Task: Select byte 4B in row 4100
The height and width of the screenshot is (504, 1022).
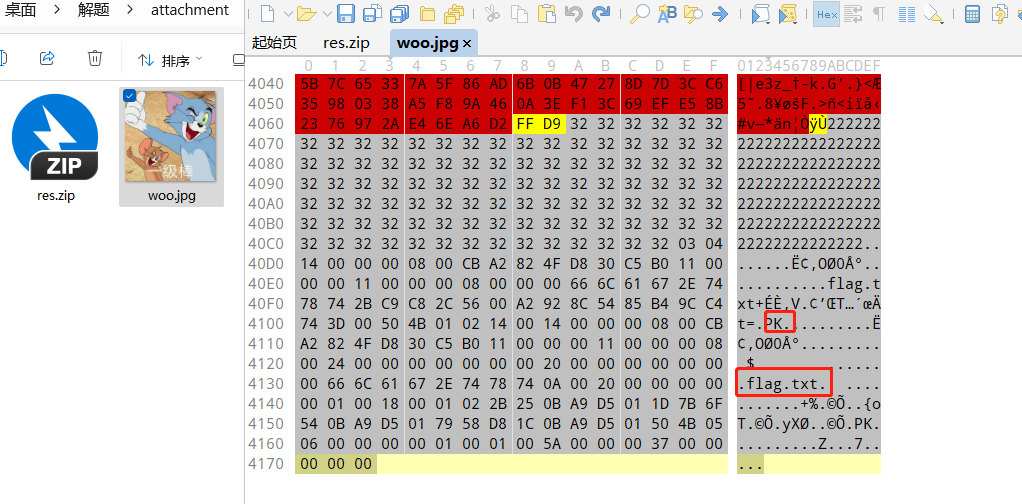Action: [x=418, y=324]
